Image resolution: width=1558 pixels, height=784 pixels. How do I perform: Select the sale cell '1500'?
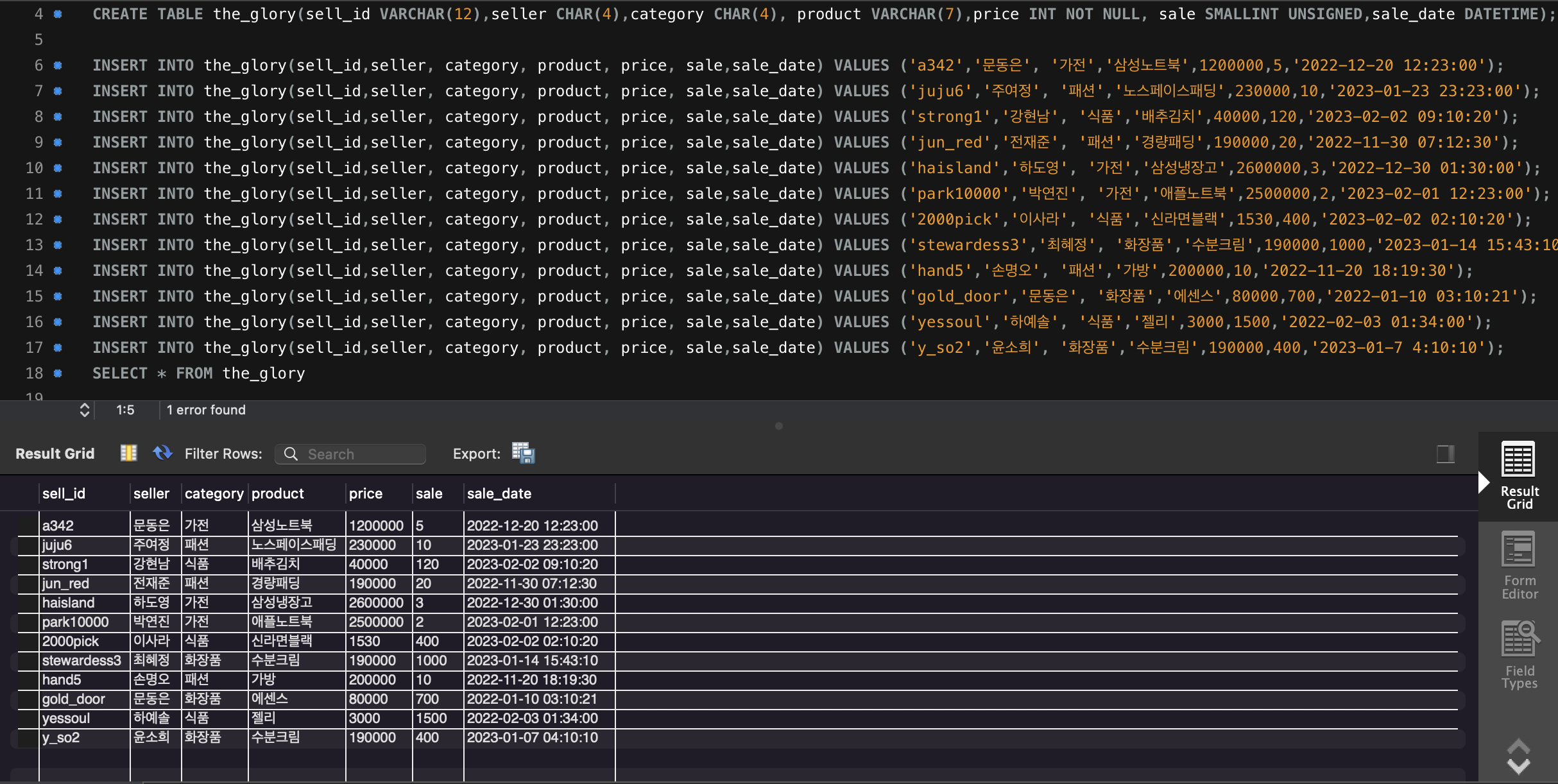(x=438, y=718)
